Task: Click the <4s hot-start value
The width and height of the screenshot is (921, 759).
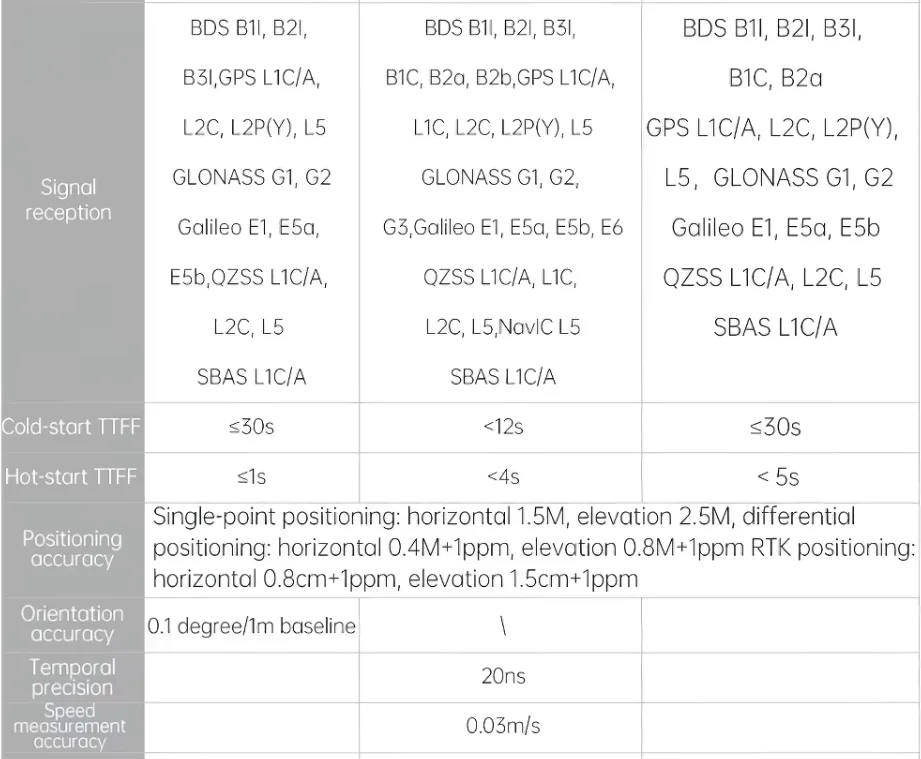Action: point(503,476)
